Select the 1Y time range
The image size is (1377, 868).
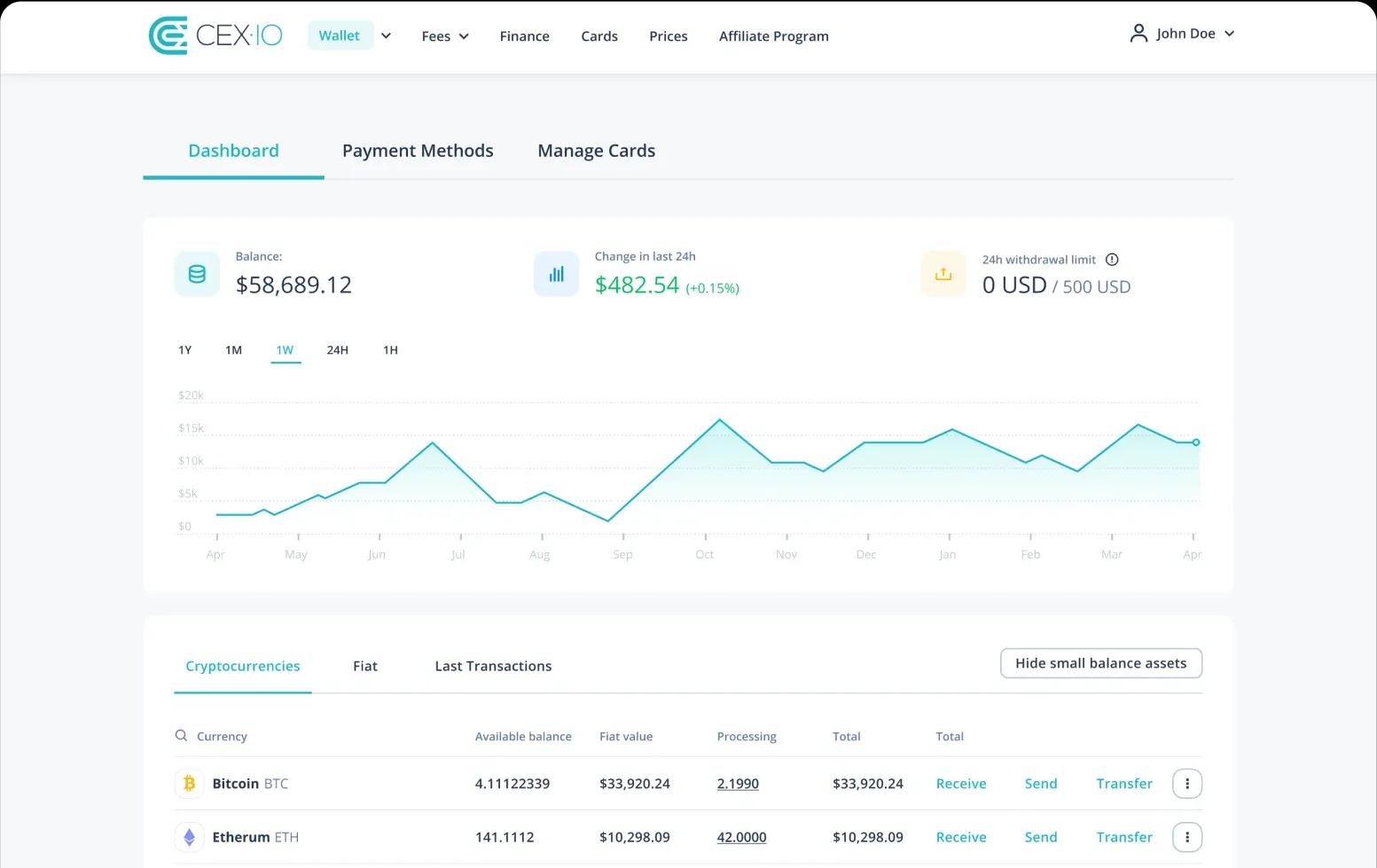pyautogui.click(x=184, y=350)
